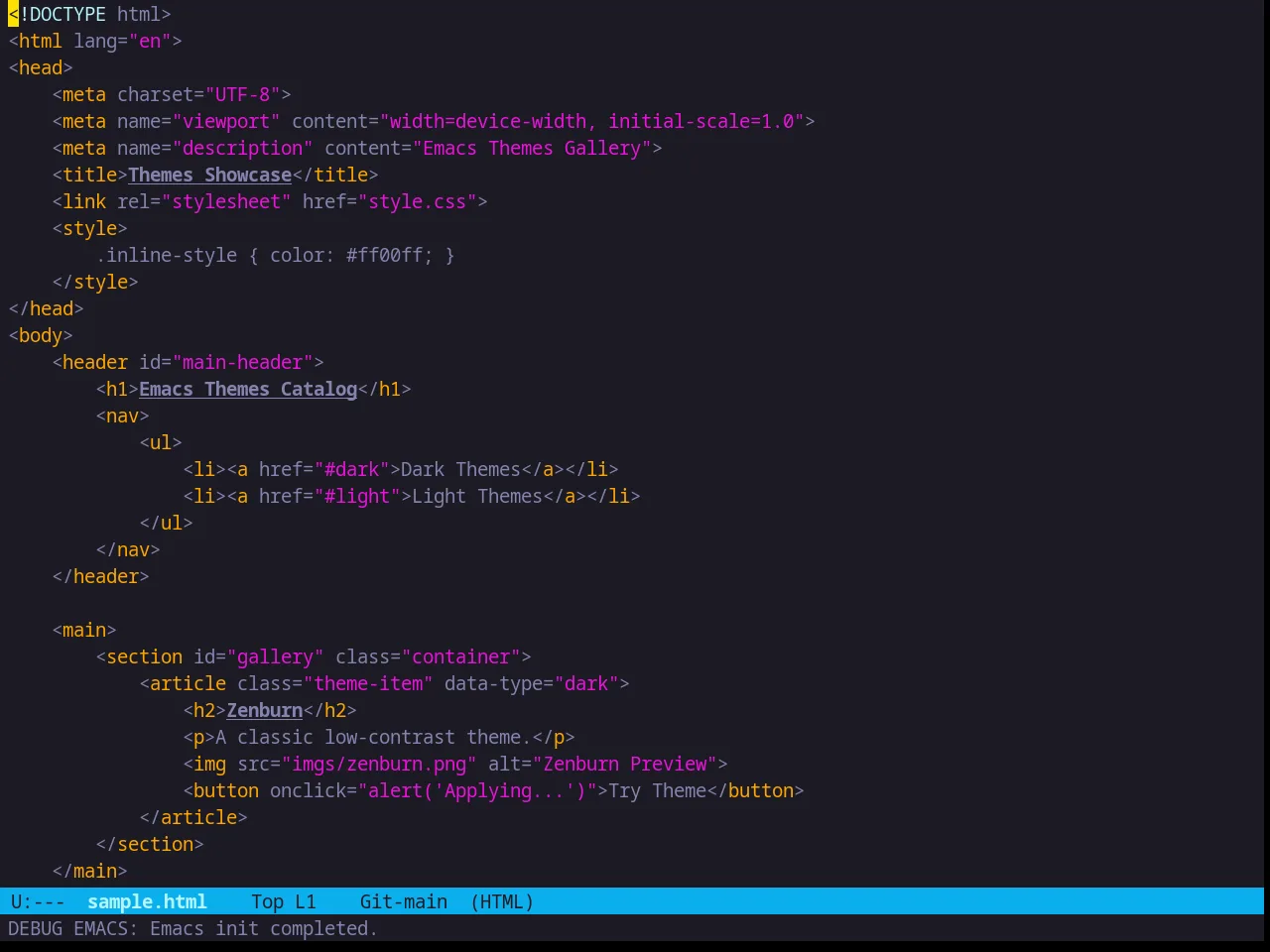Click the "container" class value
This screenshot has width=1270, height=952.
(x=461, y=656)
